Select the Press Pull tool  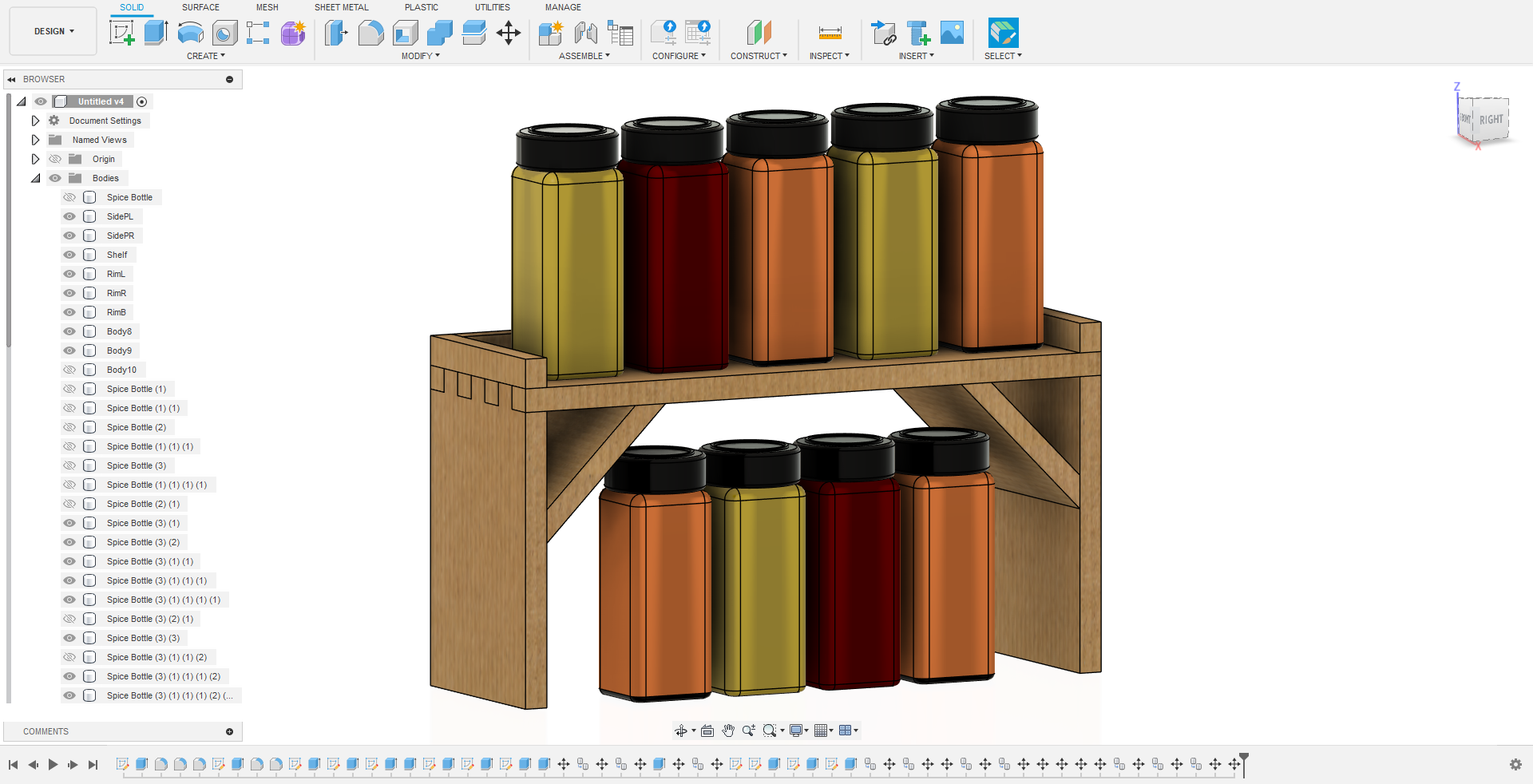[336, 33]
